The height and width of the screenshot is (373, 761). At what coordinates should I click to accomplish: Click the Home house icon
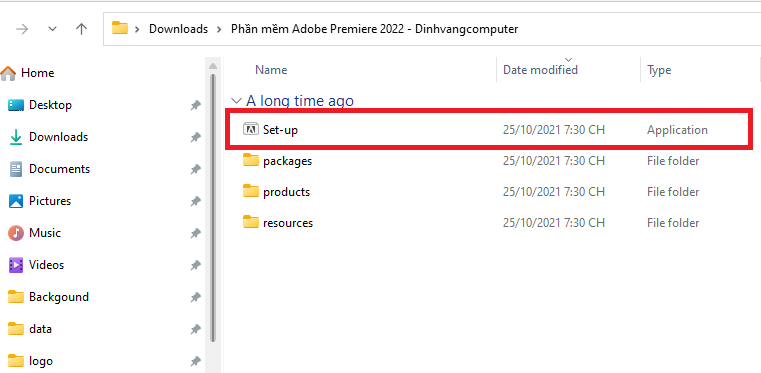[8, 73]
